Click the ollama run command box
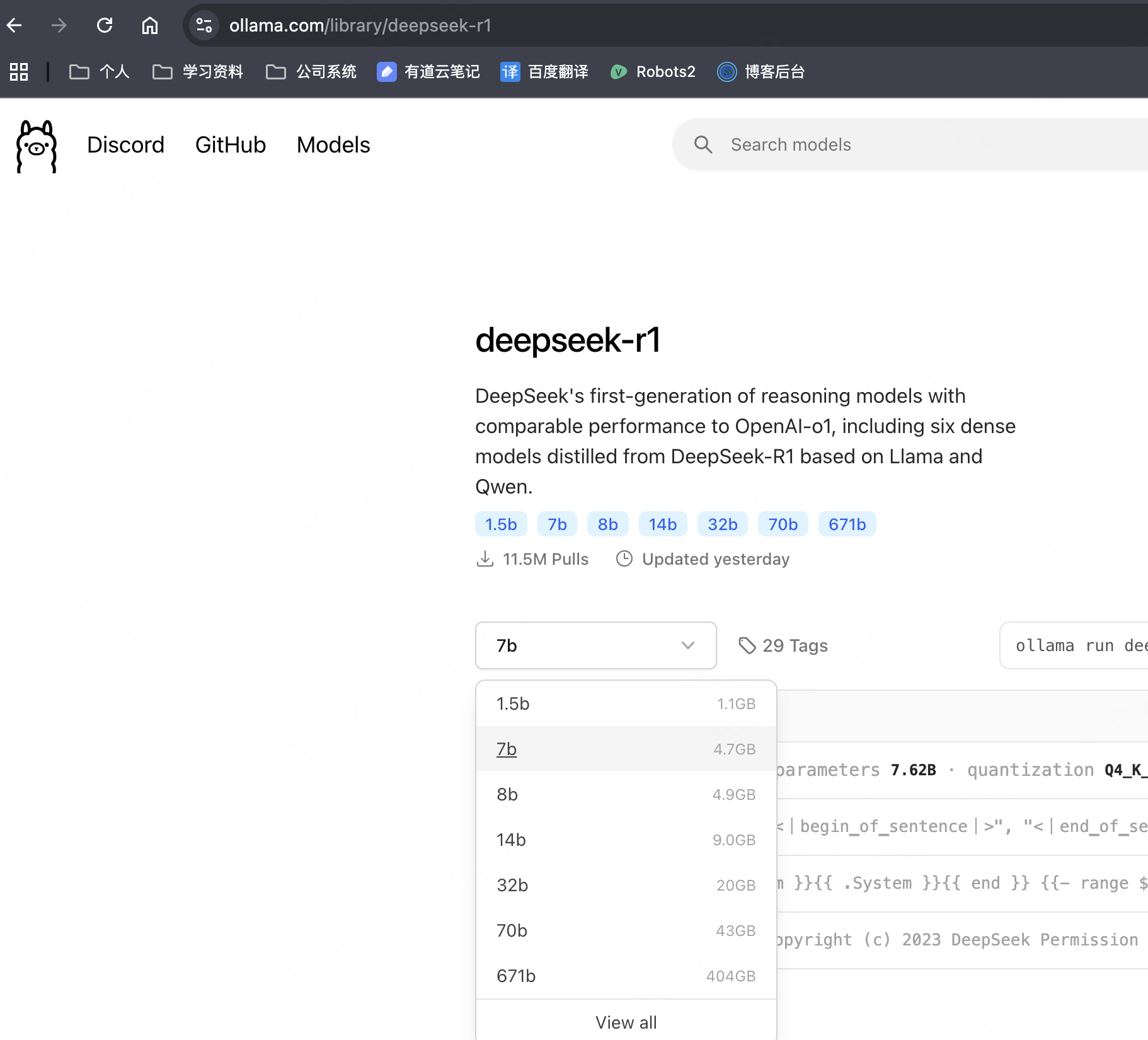 coord(1079,645)
